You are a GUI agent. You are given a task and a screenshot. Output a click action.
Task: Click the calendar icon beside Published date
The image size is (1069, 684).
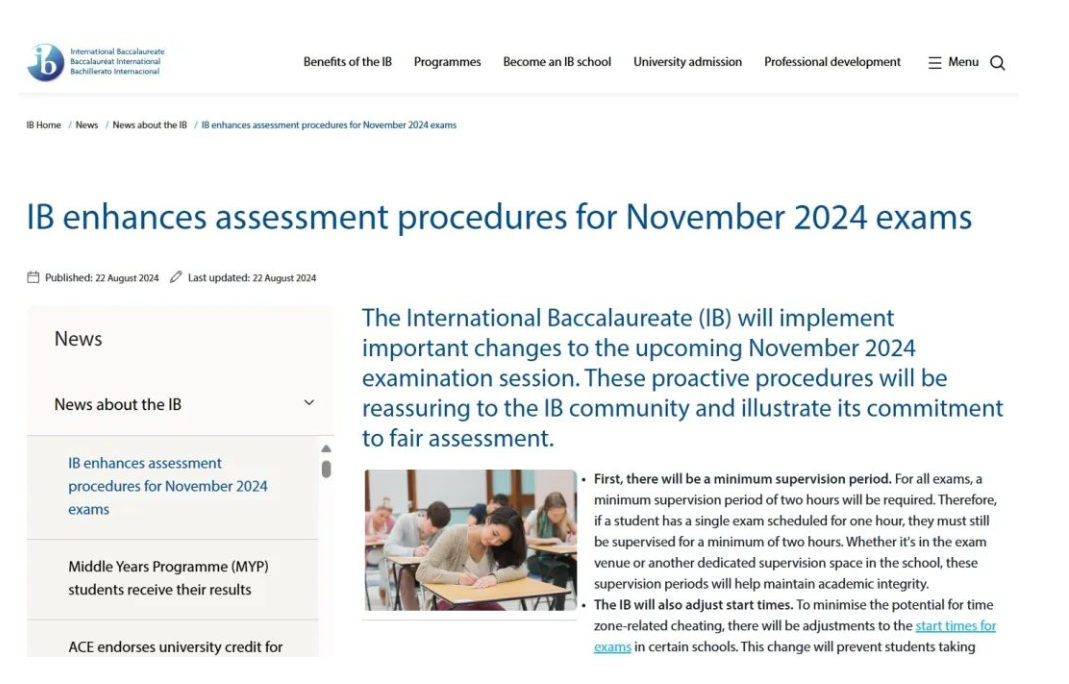point(33,277)
